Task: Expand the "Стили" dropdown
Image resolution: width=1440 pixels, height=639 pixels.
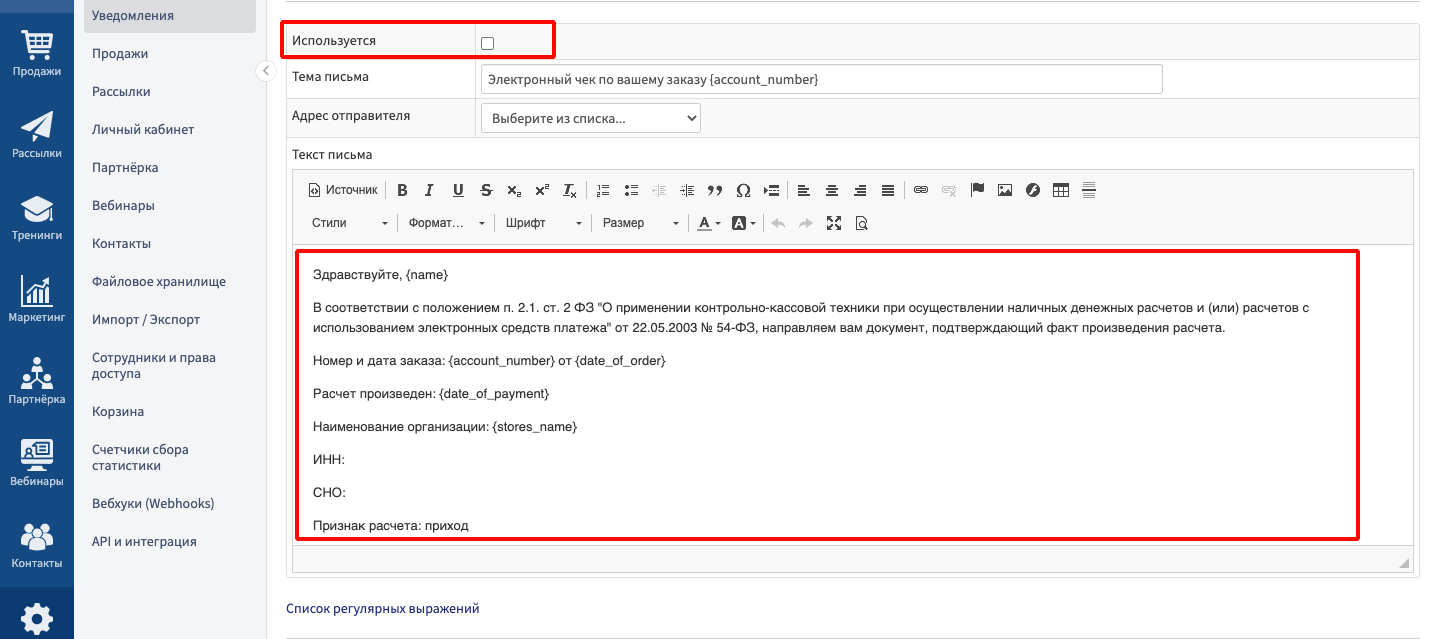Action: click(x=349, y=223)
